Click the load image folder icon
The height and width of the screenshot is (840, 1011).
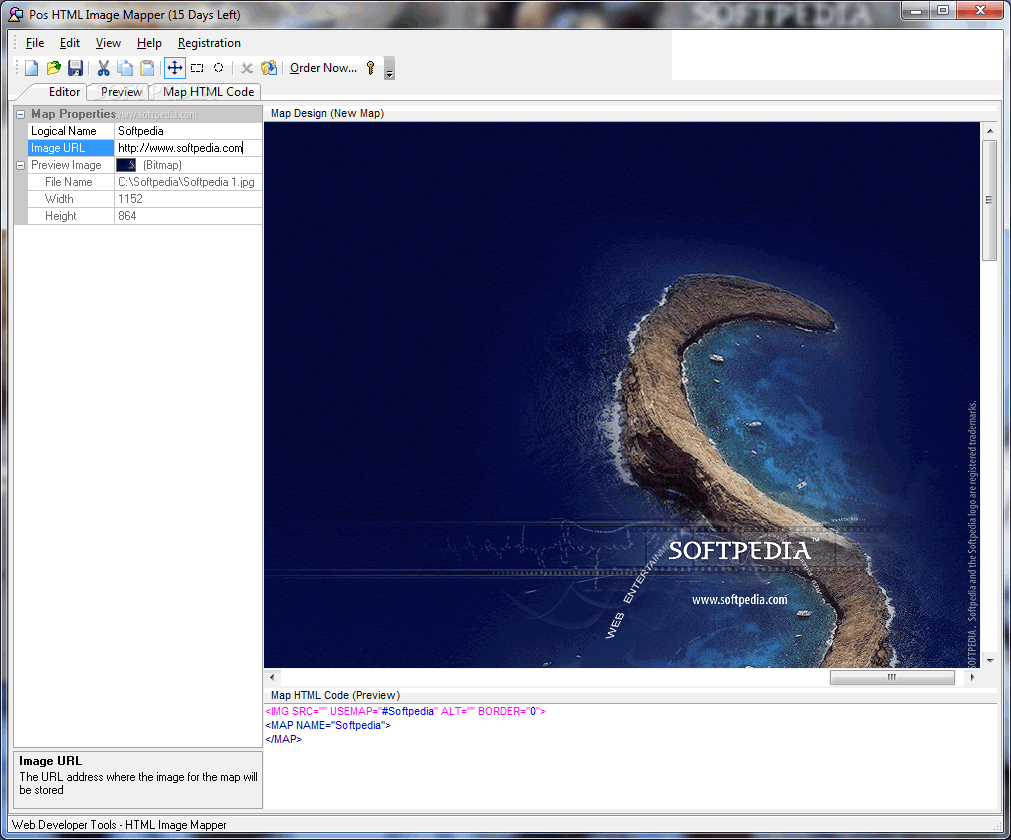pyautogui.click(x=269, y=68)
